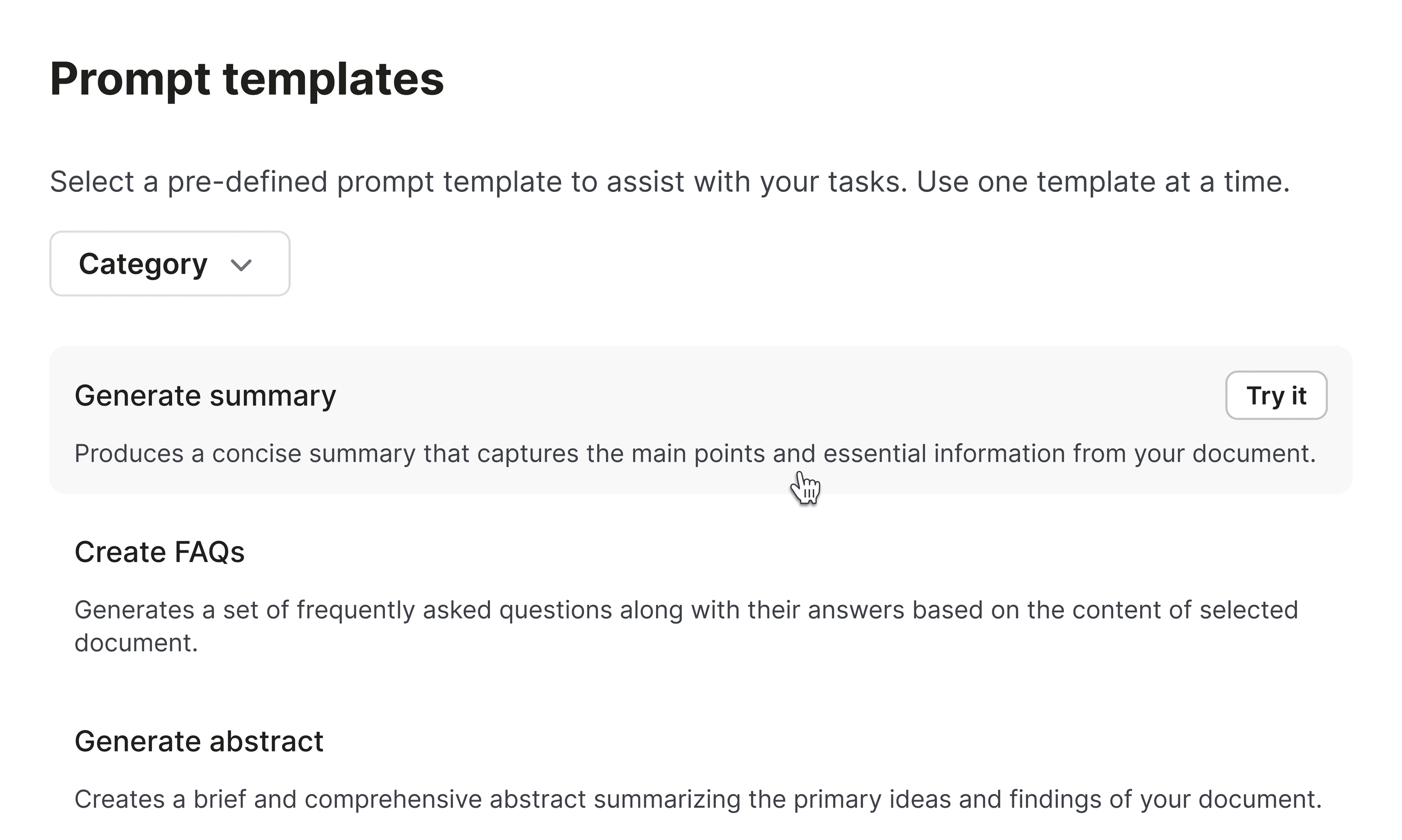Click the word 'summary' in Generate summary title
The height and width of the screenshot is (840, 1402).
pyautogui.click(x=273, y=396)
